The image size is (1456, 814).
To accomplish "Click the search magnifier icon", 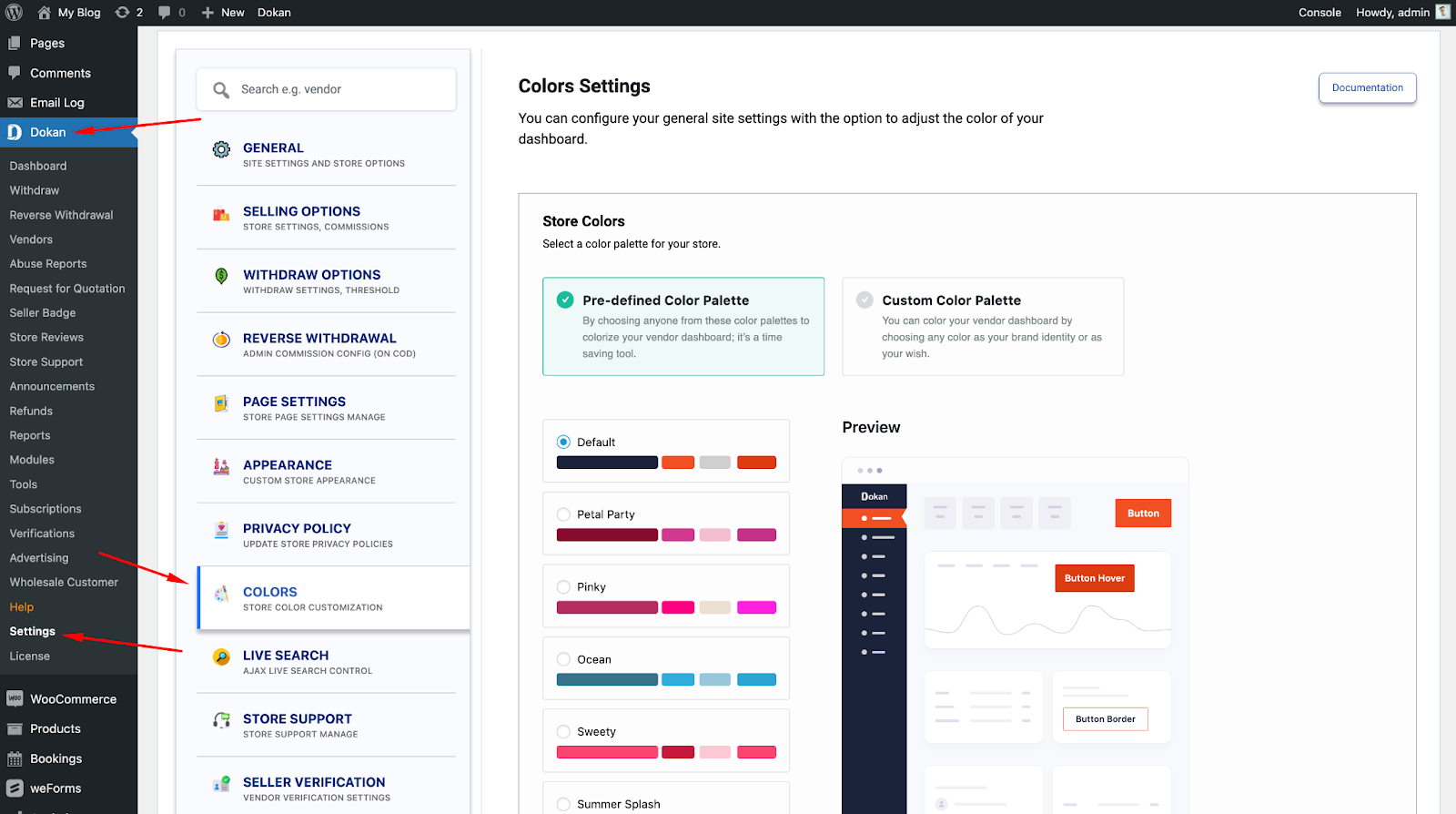I will [x=221, y=90].
